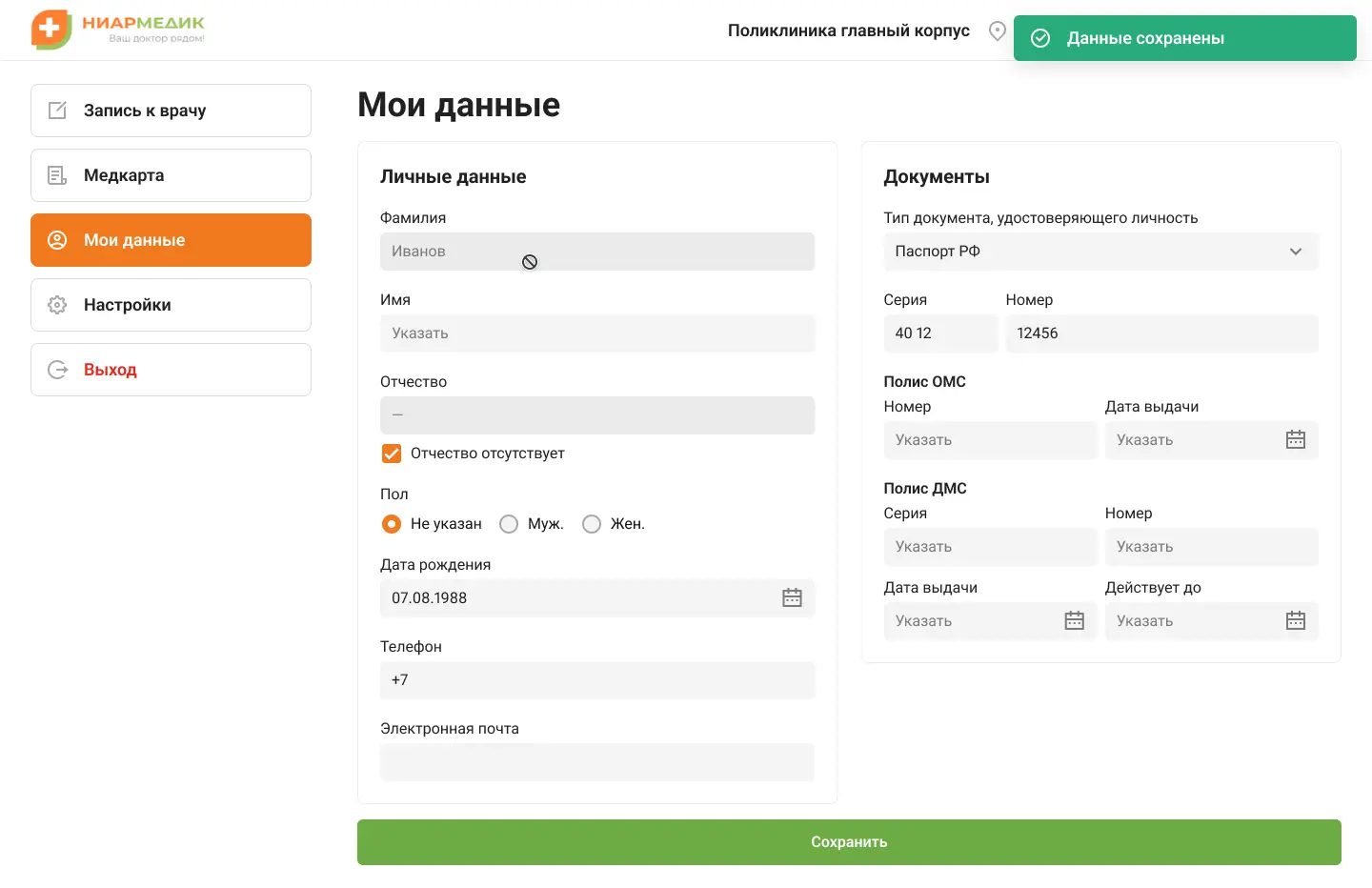Viewport: 1372px width, 888px height.
Task: Focus the Полис ОМС Номер field
Action: pyautogui.click(x=990, y=440)
